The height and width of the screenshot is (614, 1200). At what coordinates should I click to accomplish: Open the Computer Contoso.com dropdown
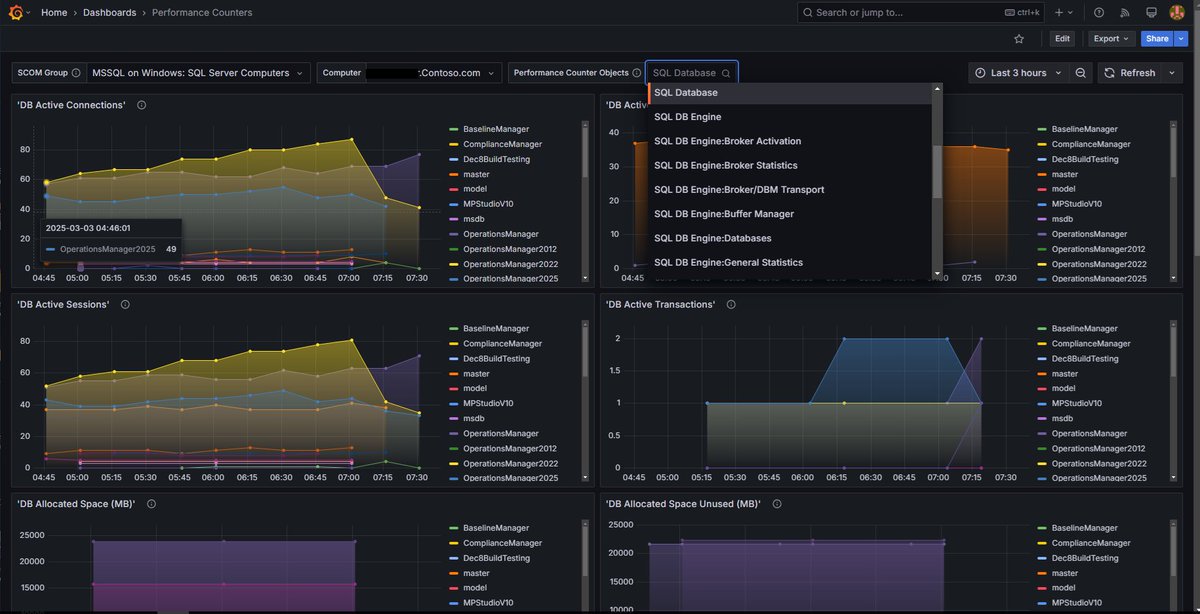click(x=433, y=73)
